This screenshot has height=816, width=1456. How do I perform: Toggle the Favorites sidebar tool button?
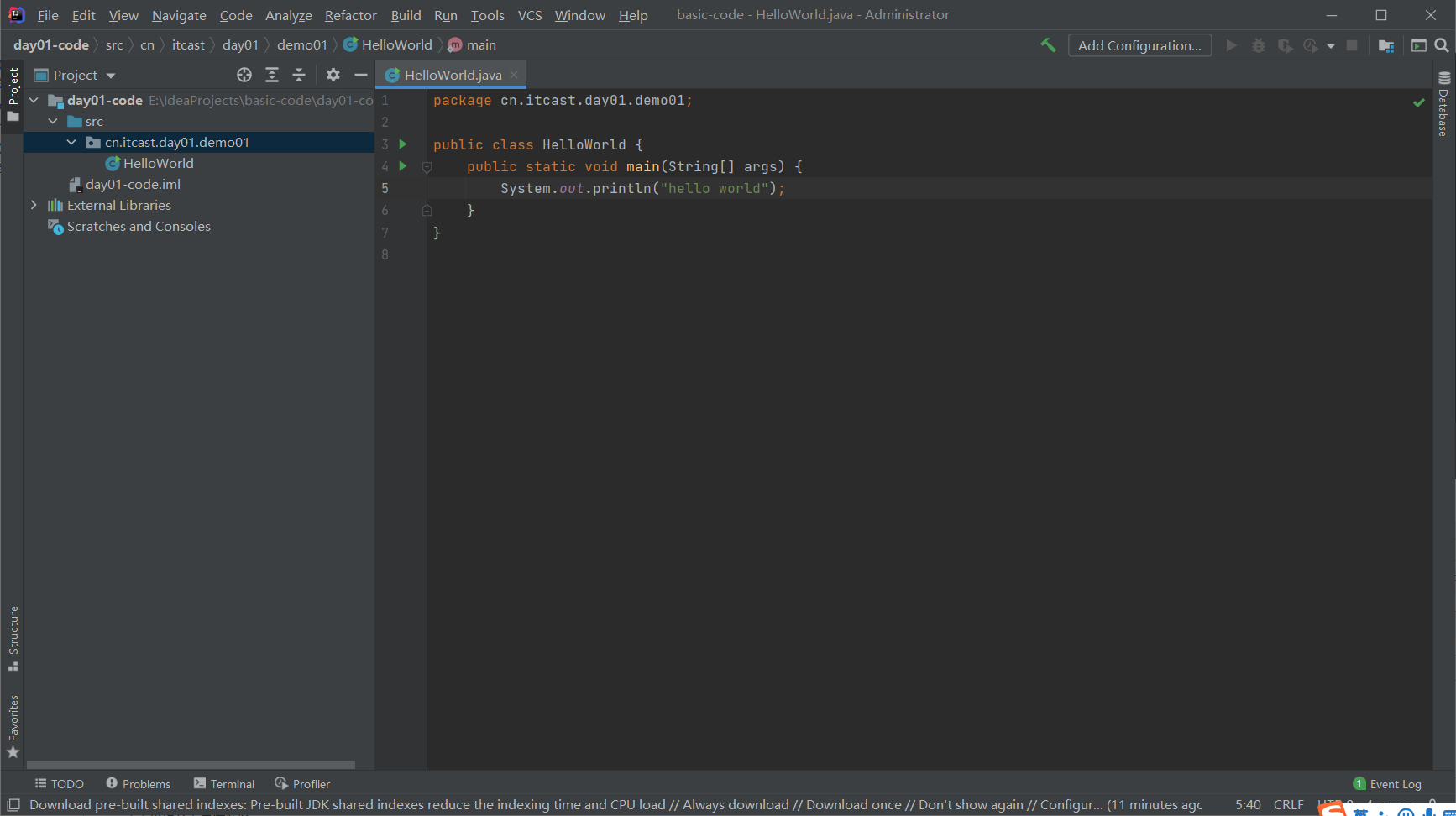click(x=13, y=727)
